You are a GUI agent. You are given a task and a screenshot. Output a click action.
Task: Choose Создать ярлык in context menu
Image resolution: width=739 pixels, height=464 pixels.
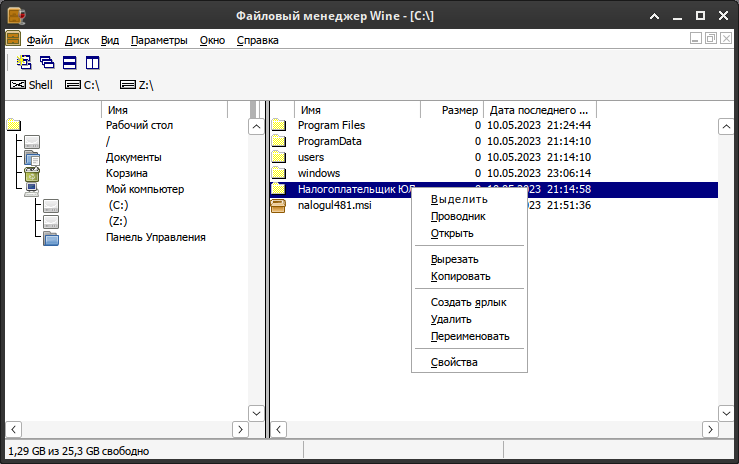[469, 302]
